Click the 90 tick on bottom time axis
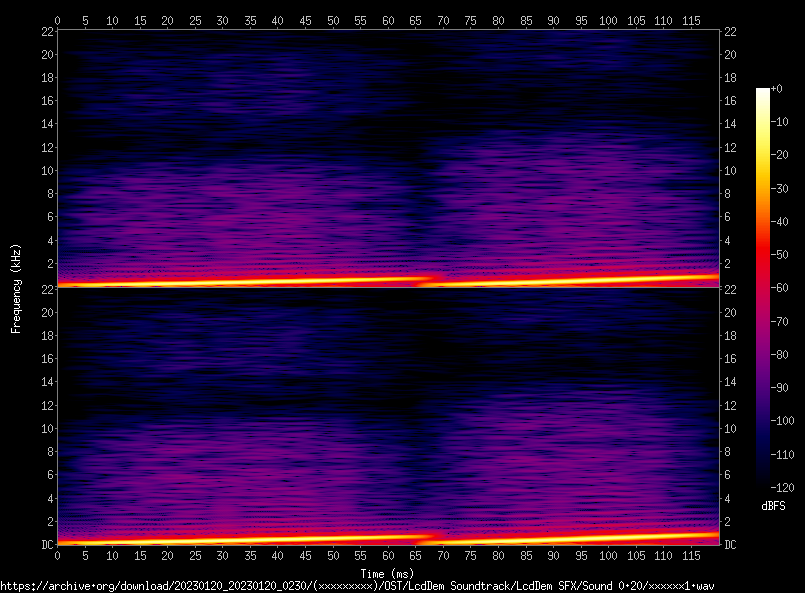The width and height of the screenshot is (805, 593). click(553, 555)
